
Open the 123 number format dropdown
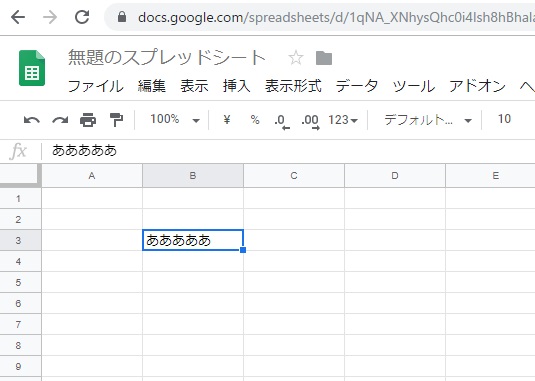(x=343, y=120)
